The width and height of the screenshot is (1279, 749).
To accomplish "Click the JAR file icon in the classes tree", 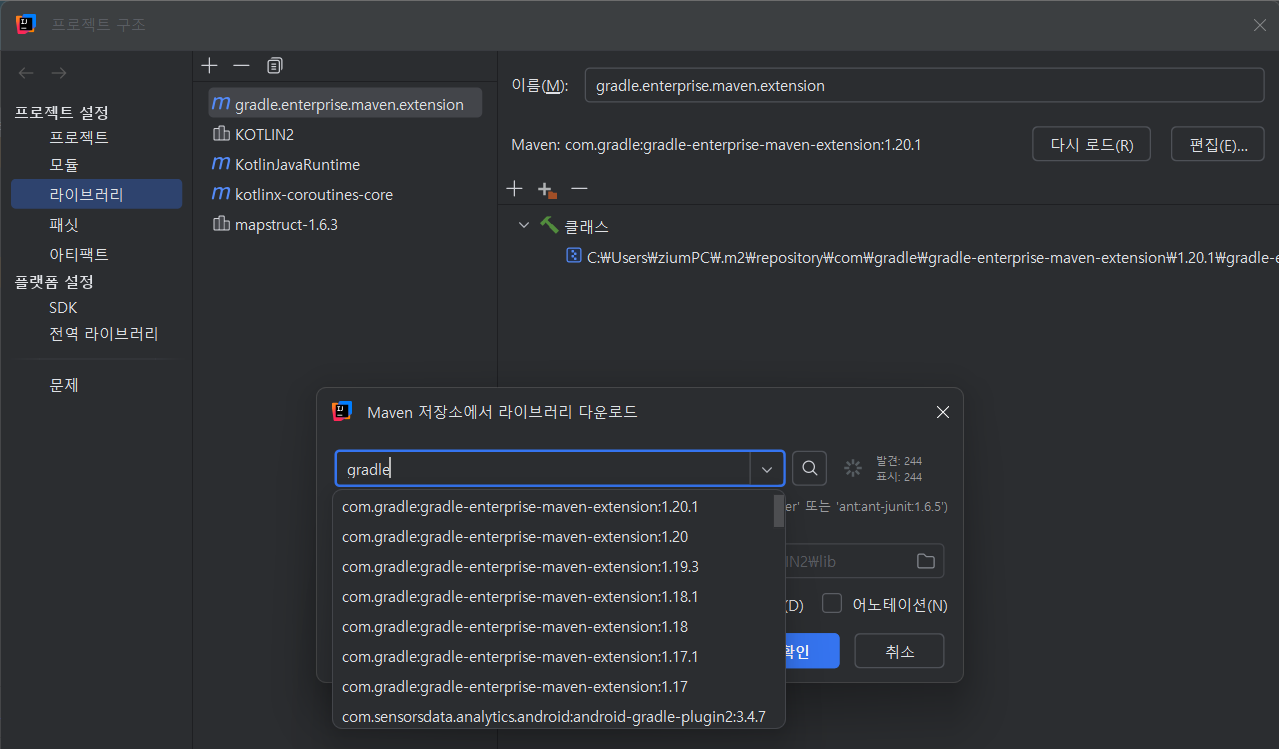I will (574, 256).
